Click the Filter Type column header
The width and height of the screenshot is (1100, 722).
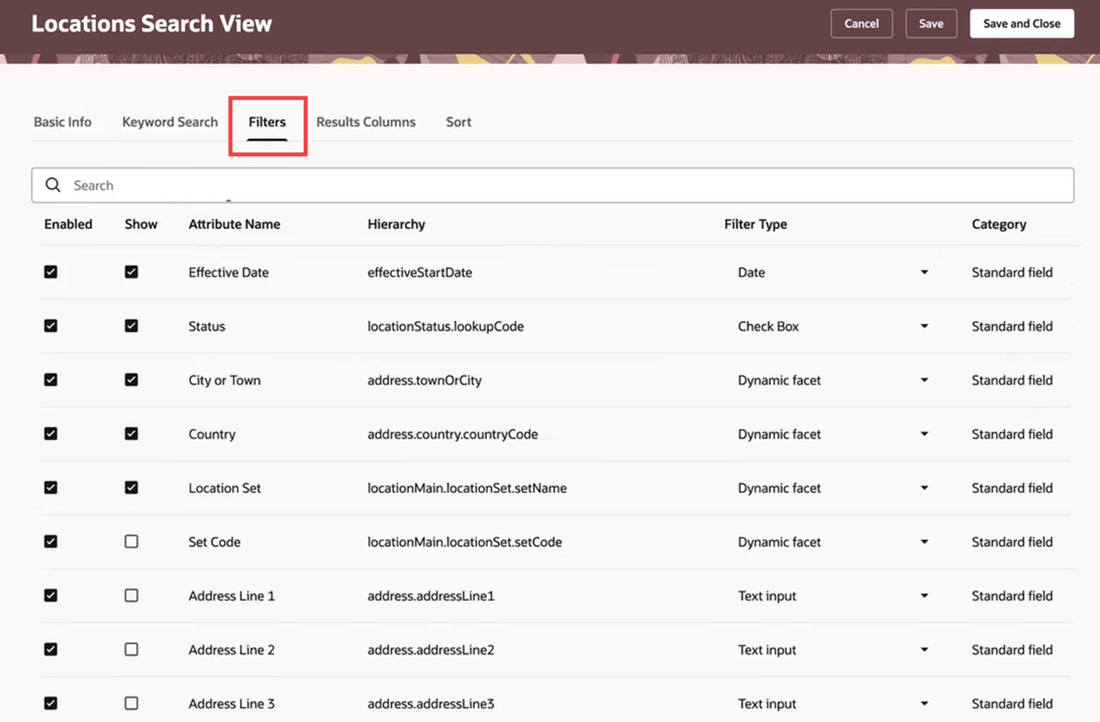(x=756, y=225)
